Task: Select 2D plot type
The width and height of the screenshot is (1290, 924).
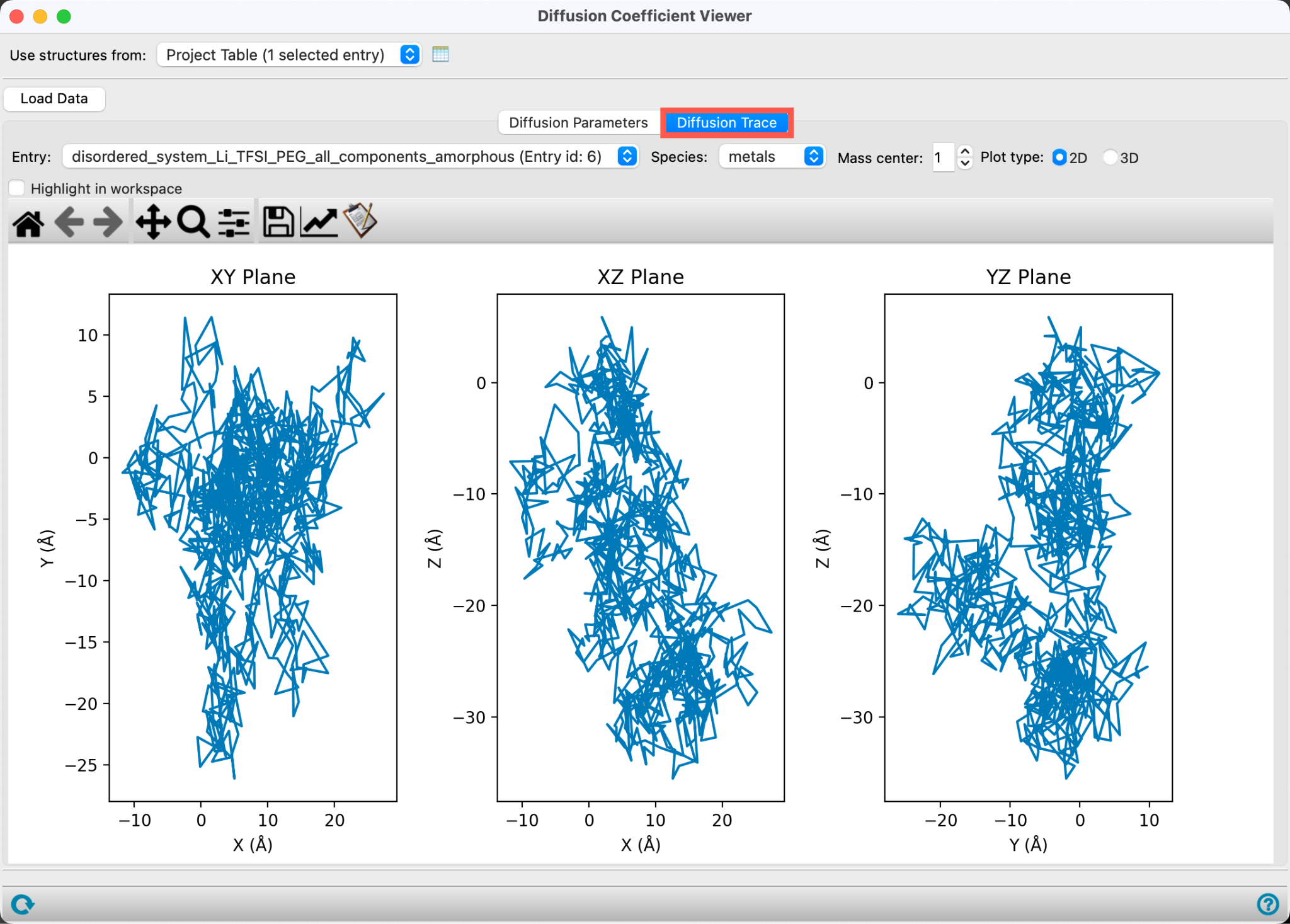Action: [x=1059, y=157]
